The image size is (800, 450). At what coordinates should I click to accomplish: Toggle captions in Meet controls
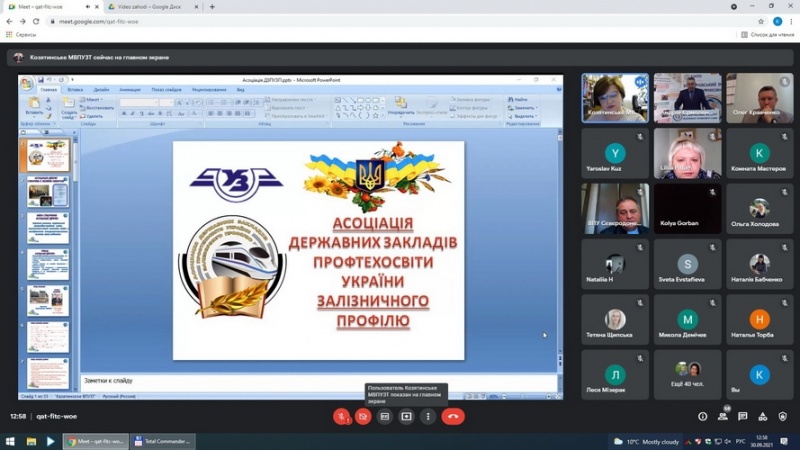tap(385, 416)
